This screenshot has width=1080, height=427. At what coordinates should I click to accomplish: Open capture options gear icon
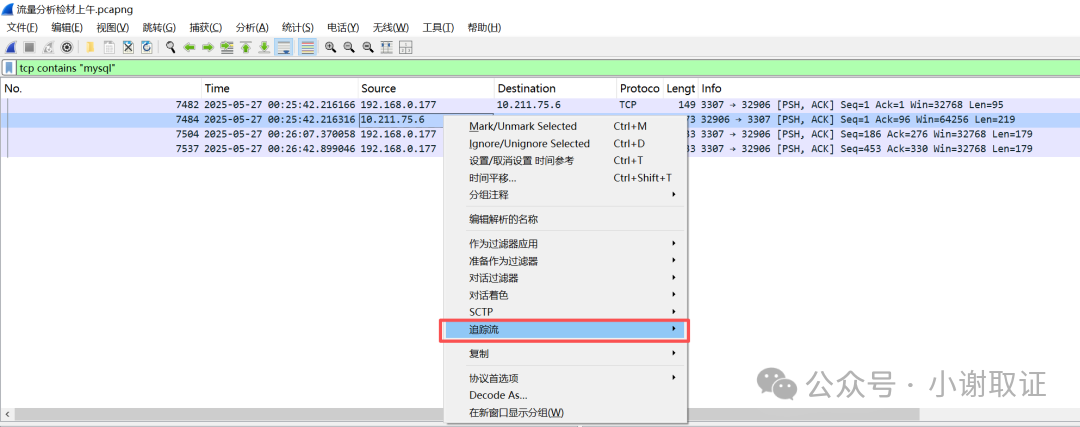(x=67, y=48)
